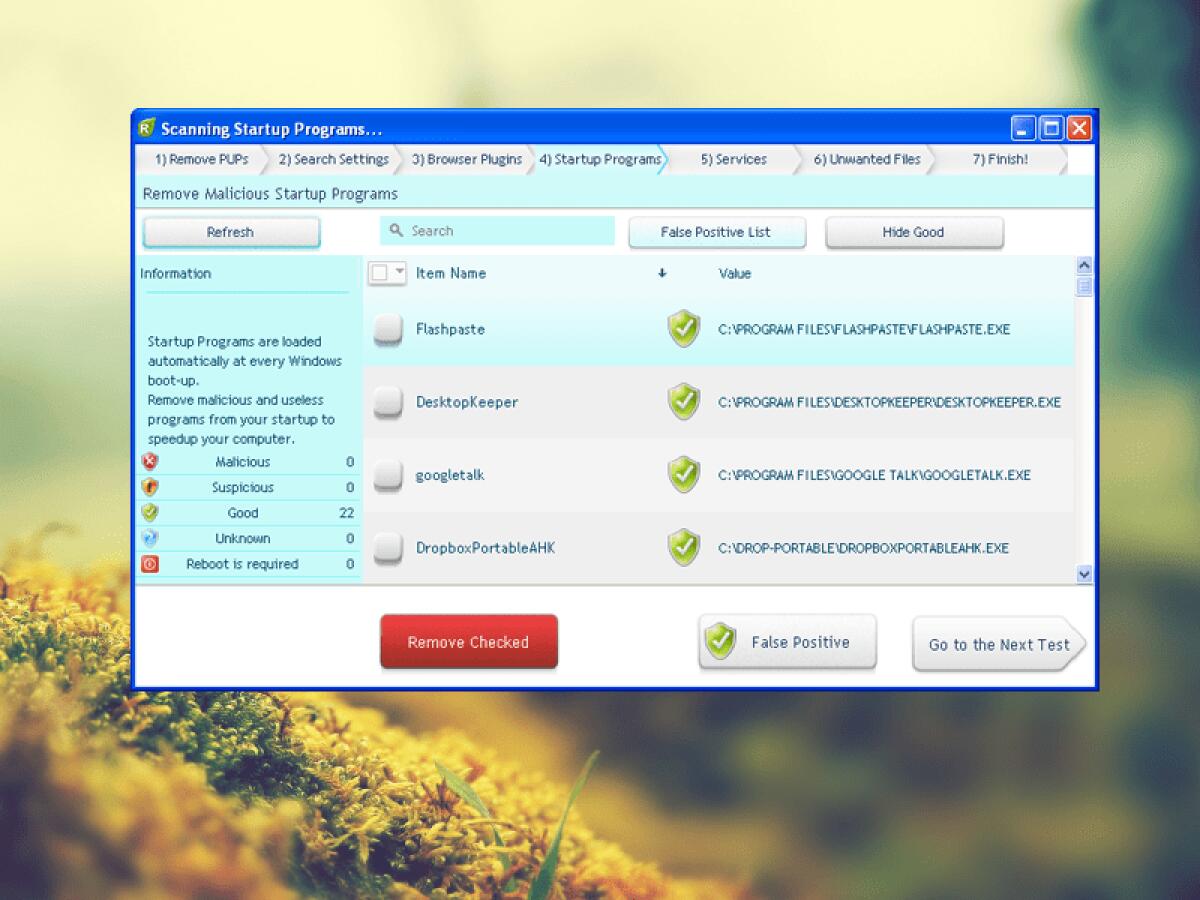Click the shield icon on the False Positive button
Viewport: 1200px width, 900px height.
pyautogui.click(x=718, y=641)
